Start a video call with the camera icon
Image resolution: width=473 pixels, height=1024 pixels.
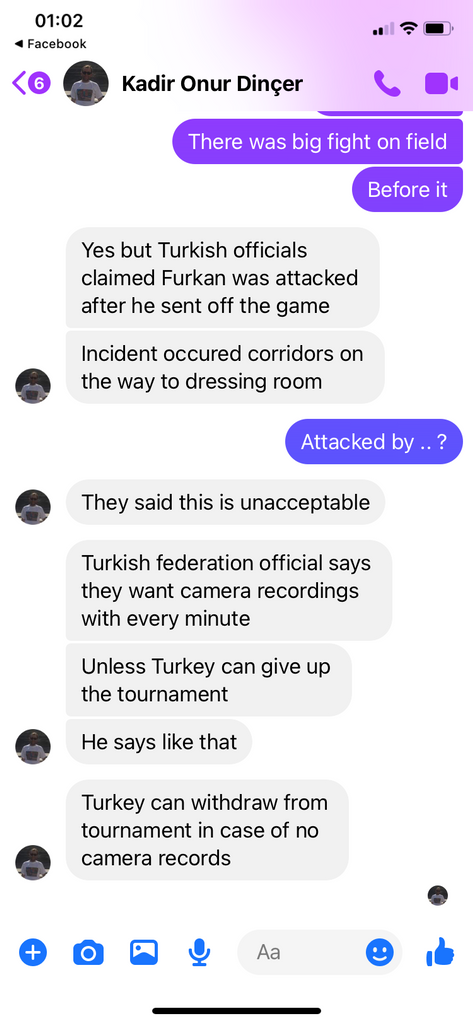tap(442, 84)
